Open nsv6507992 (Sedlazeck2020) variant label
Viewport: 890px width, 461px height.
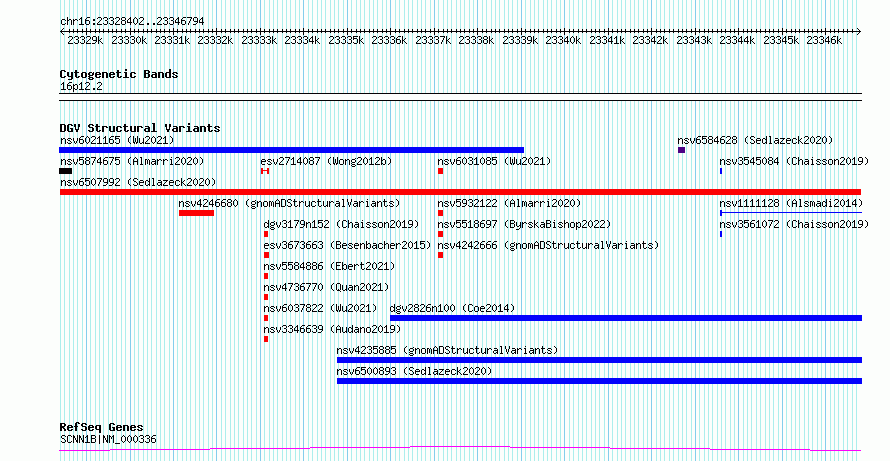138,182
